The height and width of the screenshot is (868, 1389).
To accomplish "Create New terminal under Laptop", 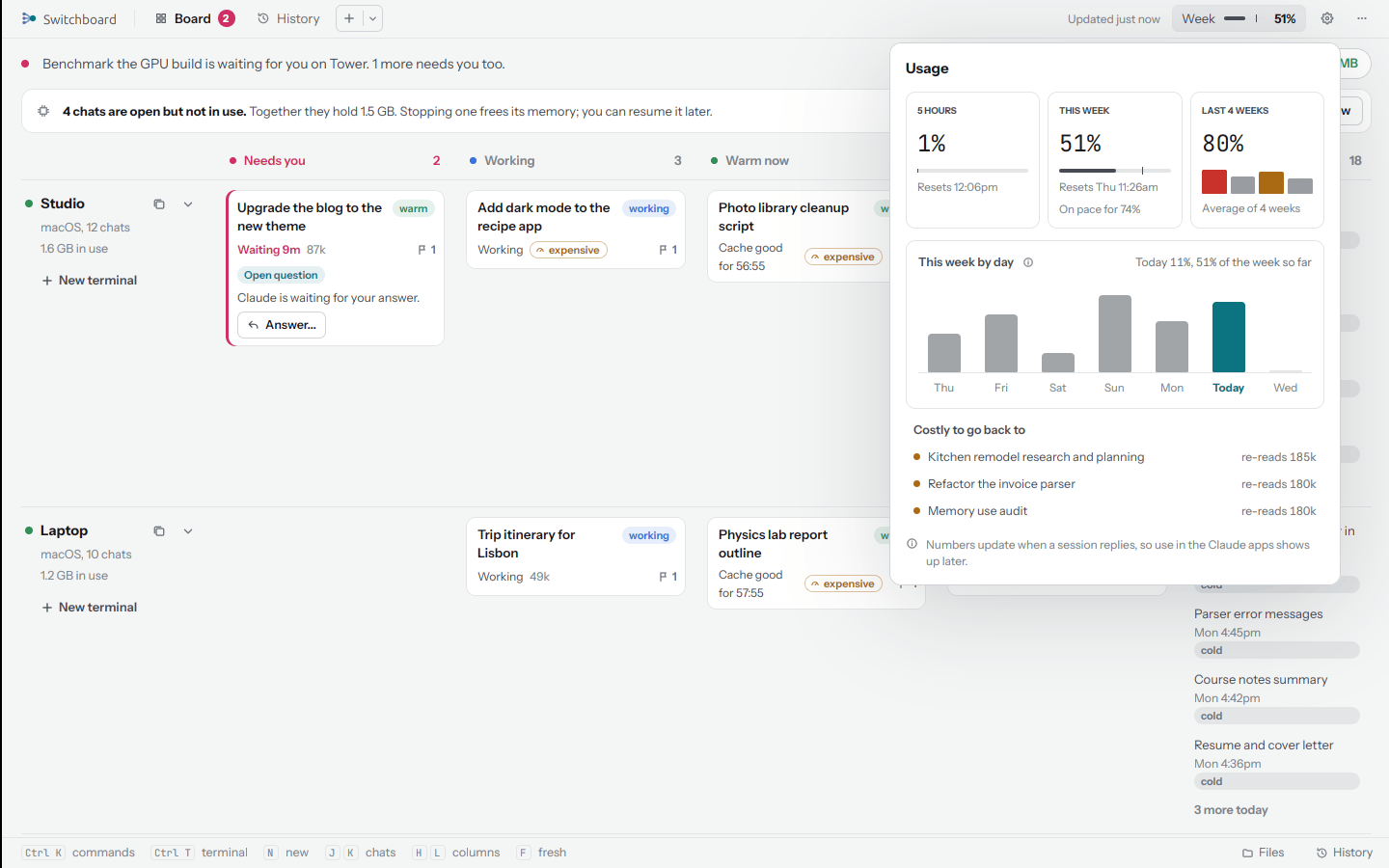I will pos(89,608).
